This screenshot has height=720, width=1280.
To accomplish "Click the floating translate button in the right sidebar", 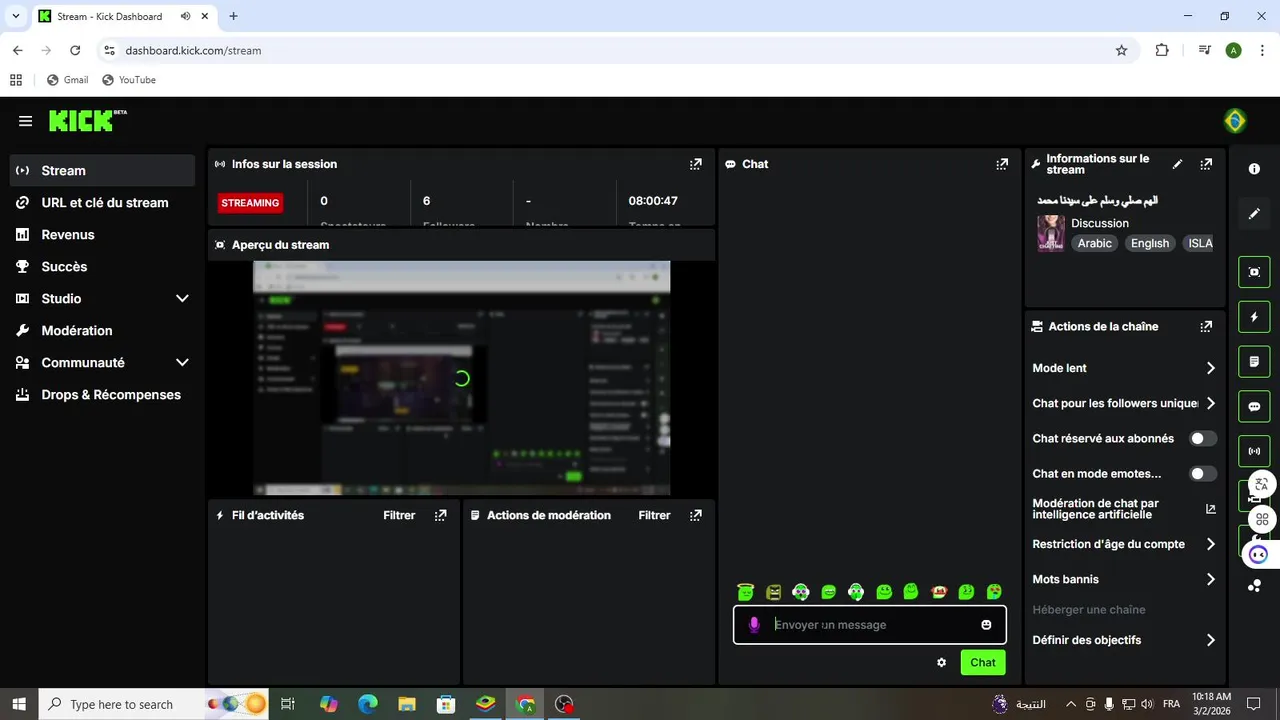I will pyautogui.click(x=1262, y=484).
